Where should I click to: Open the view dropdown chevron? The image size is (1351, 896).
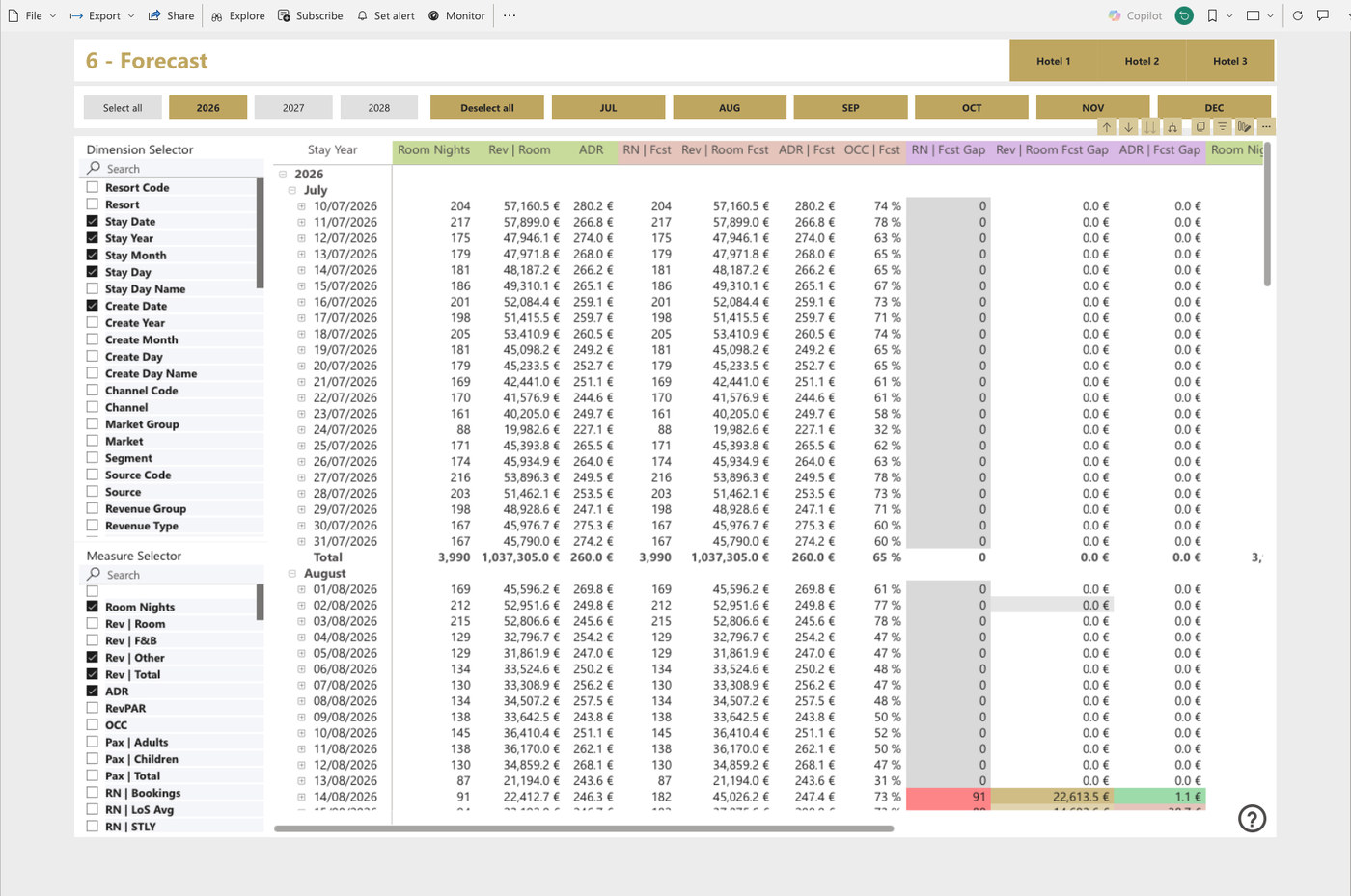(1270, 15)
